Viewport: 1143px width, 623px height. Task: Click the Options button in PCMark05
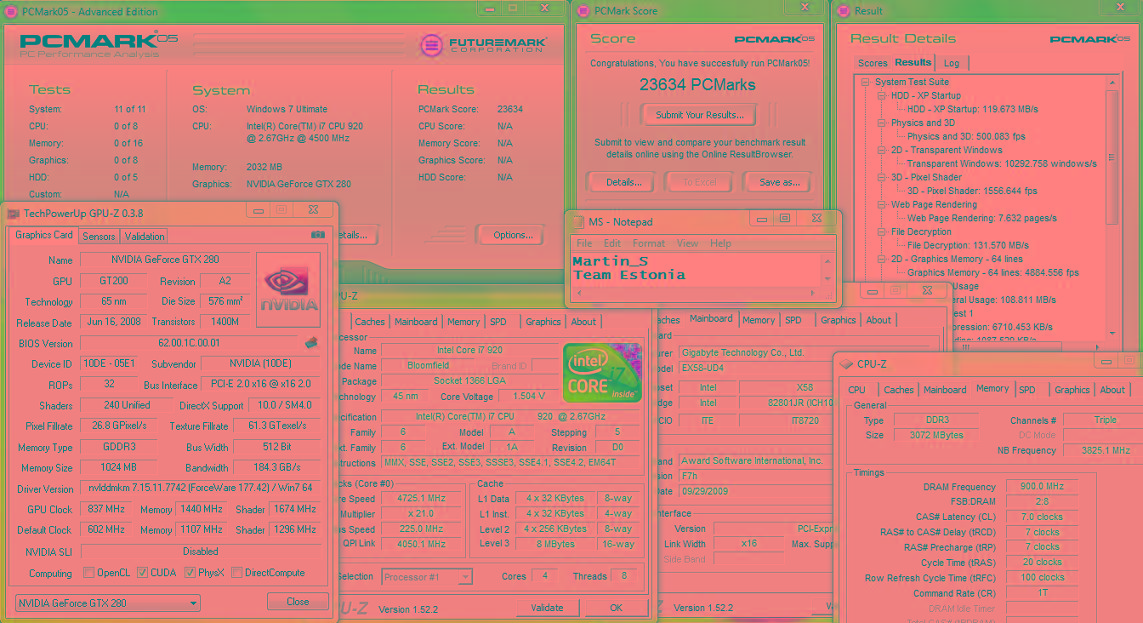[x=512, y=235]
